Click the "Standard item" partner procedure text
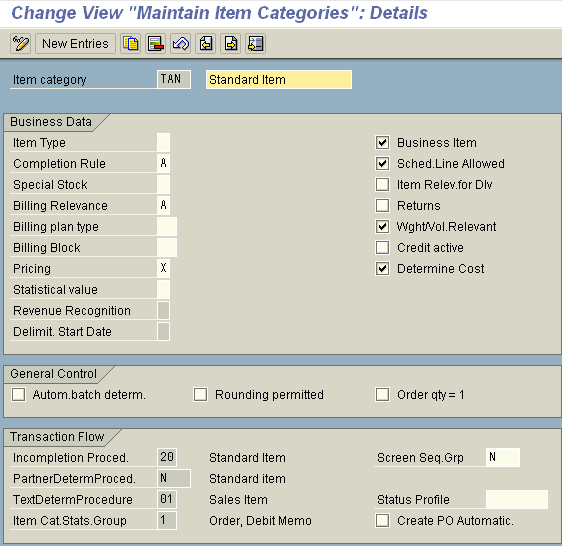 pos(247,479)
